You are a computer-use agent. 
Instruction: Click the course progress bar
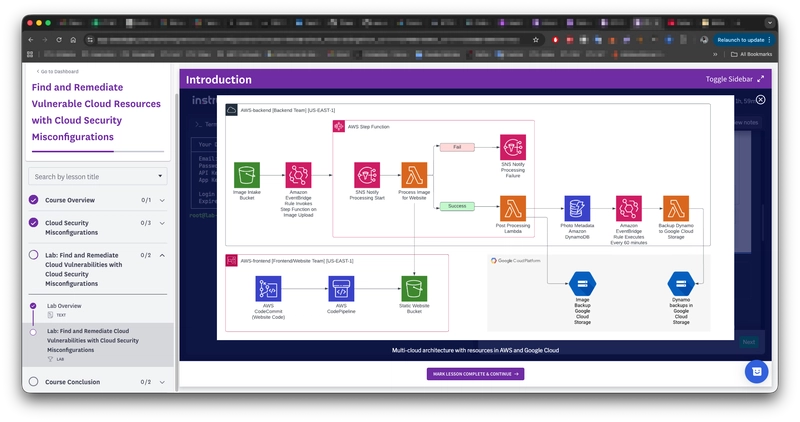pos(98,152)
